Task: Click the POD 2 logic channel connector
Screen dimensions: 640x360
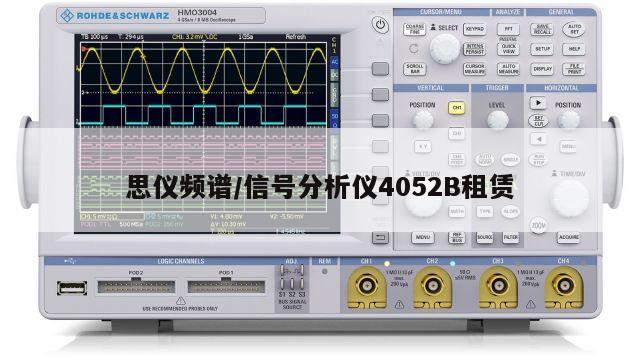Action: pyautogui.click(x=136, y=287)
